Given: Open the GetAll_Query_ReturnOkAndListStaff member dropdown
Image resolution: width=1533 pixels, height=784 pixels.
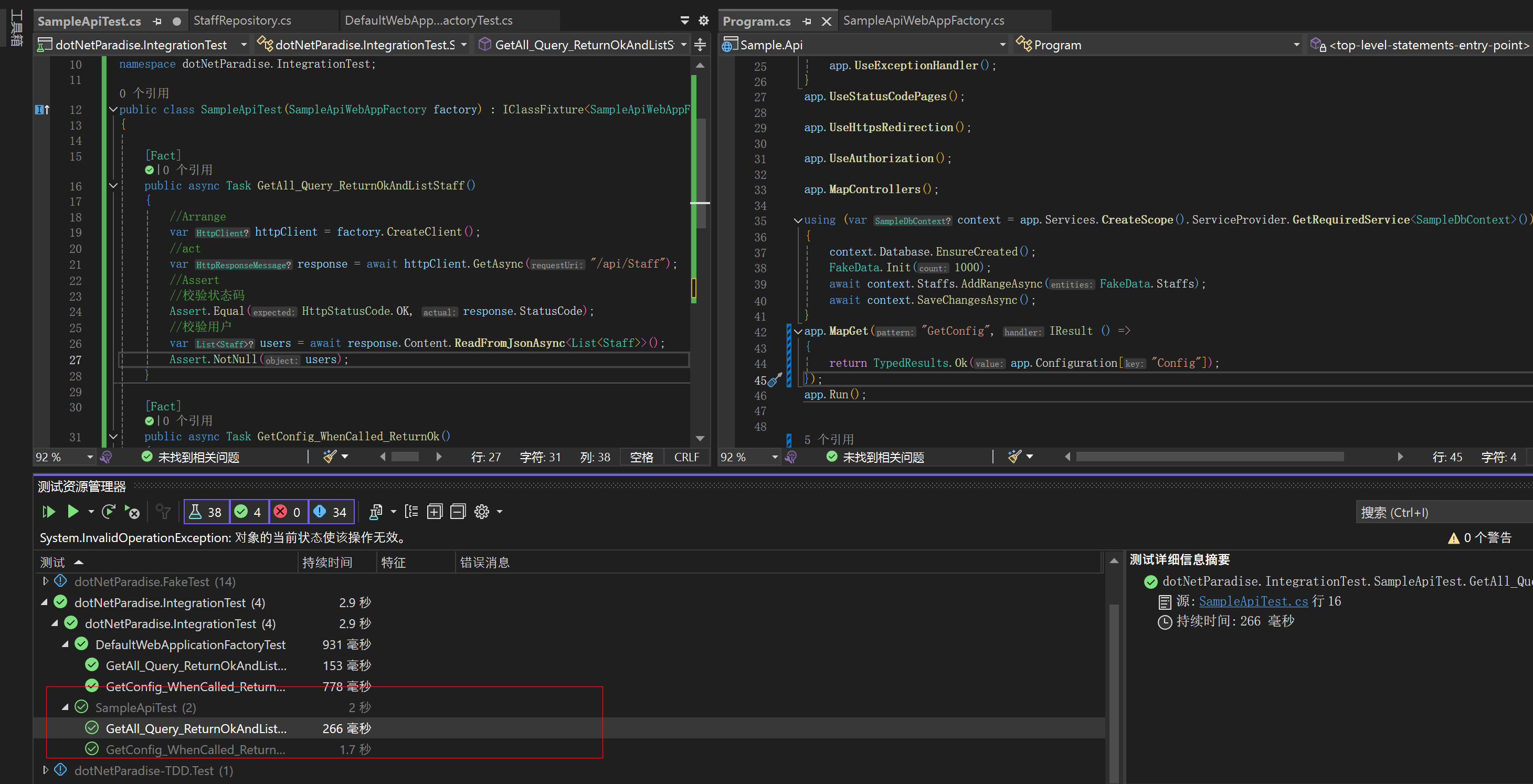Looking at the screenshot, I should pos(683,45).
